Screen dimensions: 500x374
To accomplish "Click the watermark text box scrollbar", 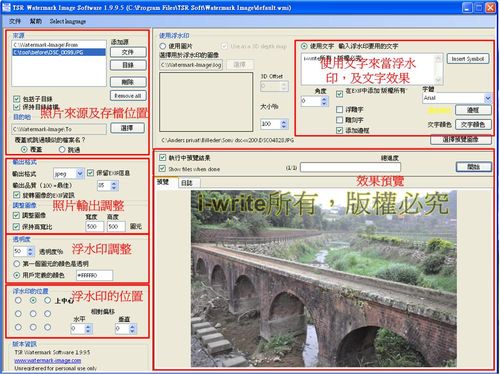I will point(439,69).
